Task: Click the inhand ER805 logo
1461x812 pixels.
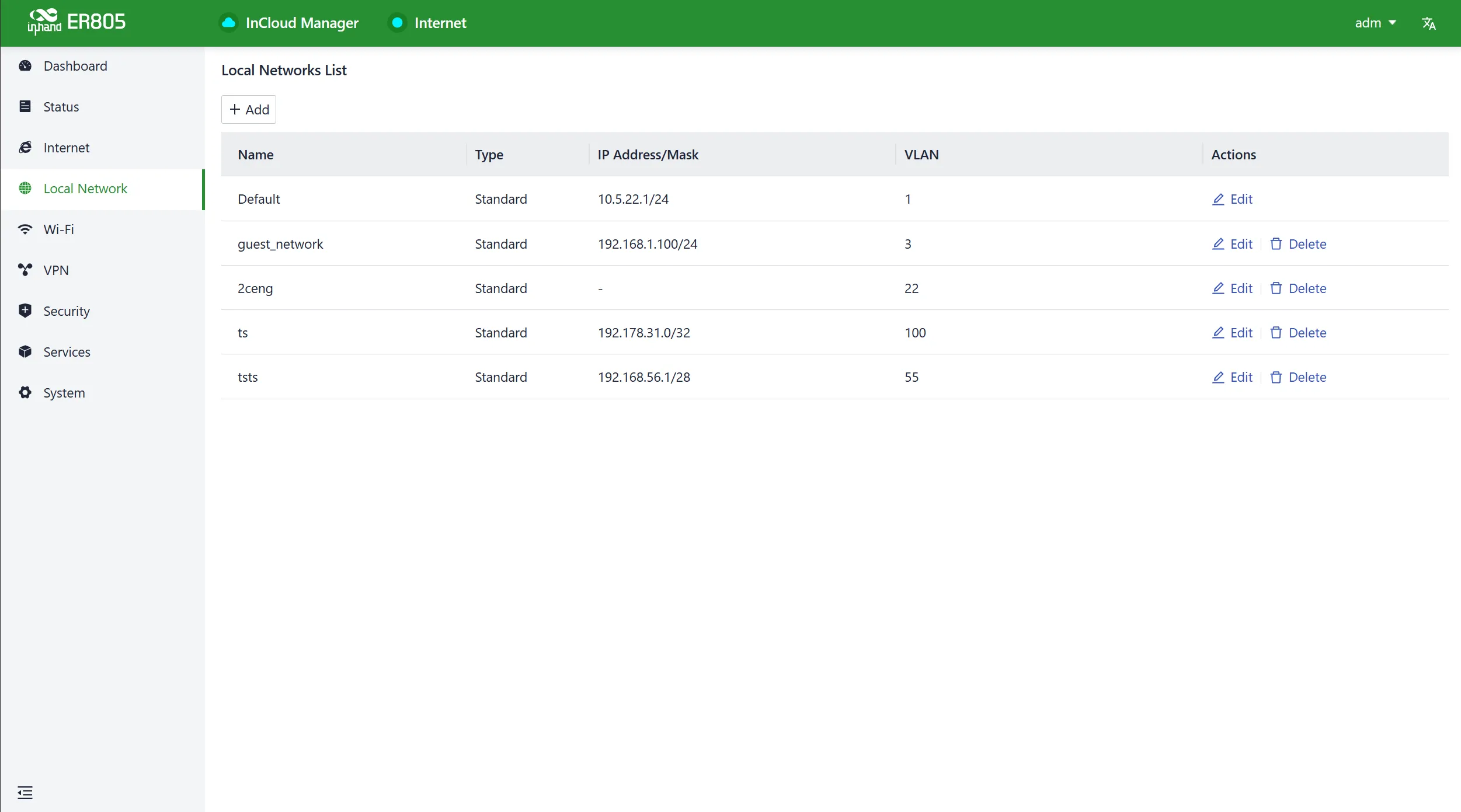Action: point(76,22)
